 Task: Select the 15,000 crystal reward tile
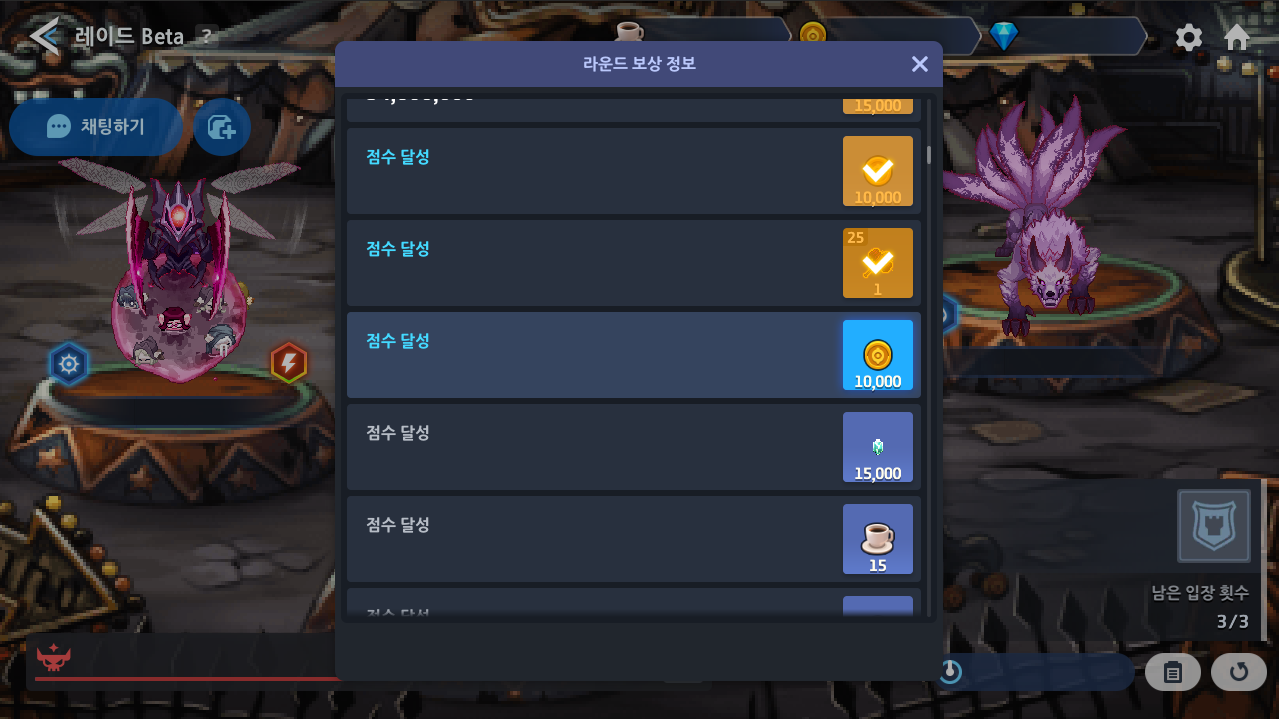(878, 447)
